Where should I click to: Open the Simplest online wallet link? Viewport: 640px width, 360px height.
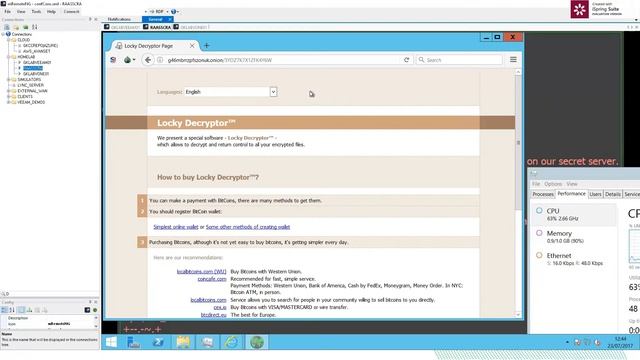(176, 227)
